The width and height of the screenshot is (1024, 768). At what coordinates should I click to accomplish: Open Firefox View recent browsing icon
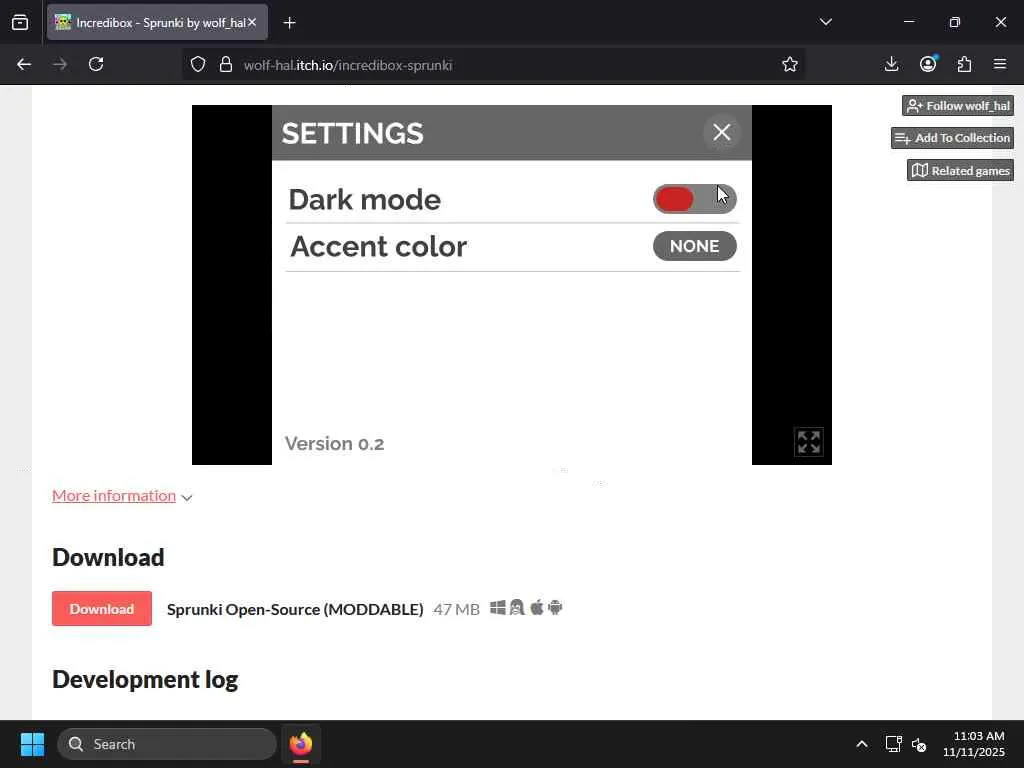[x=20, y=22]
